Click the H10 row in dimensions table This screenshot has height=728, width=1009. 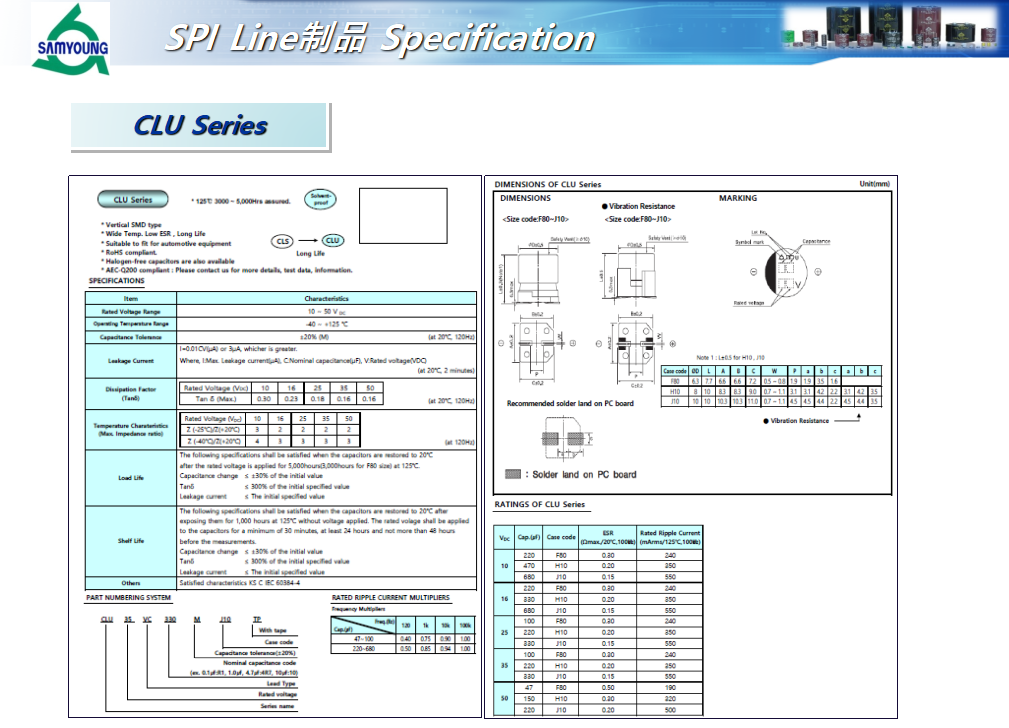pyautogui.click(x=771, y=391)
